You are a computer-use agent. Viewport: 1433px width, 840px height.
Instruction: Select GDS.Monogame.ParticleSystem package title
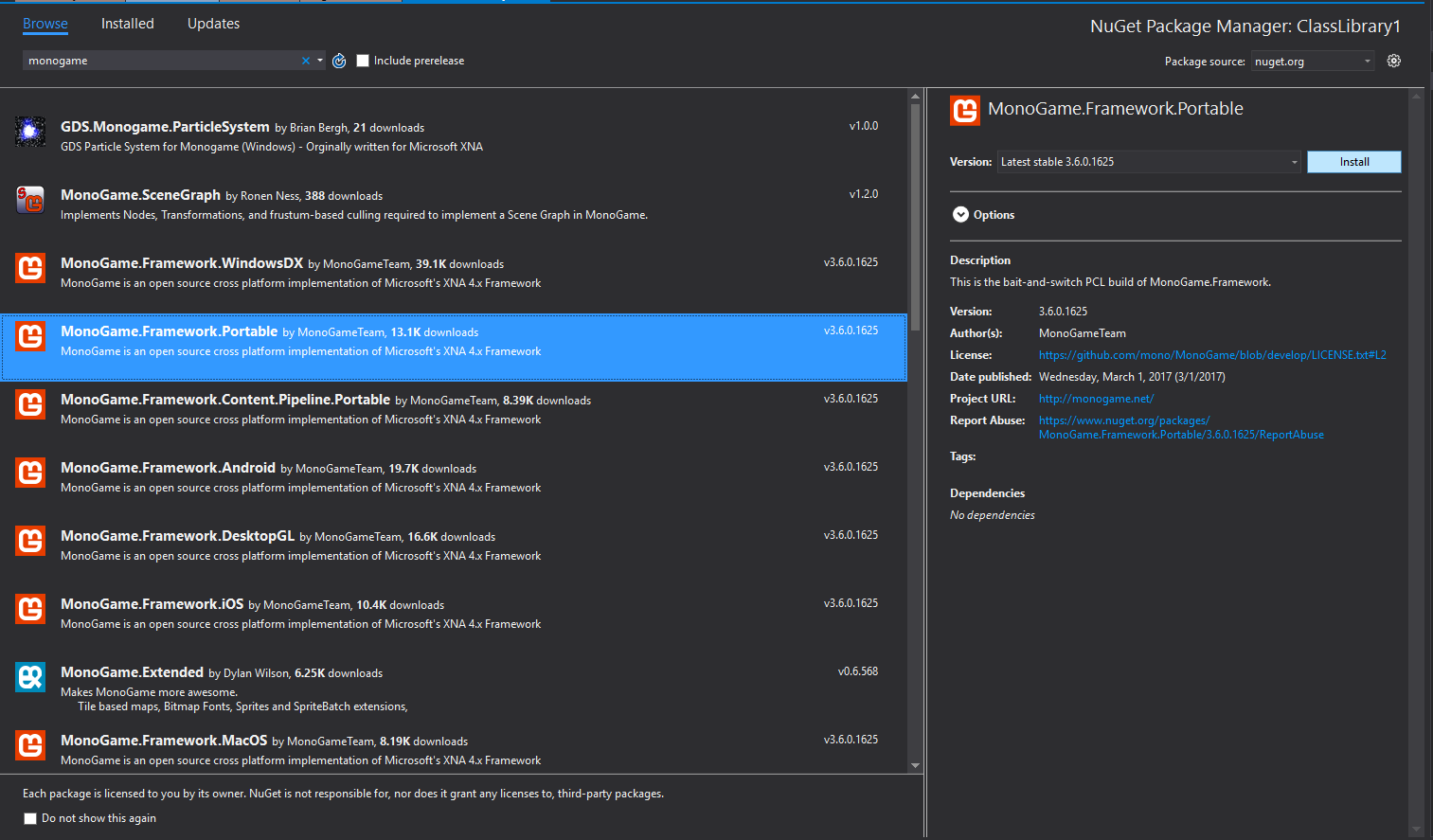click(165, 127)
